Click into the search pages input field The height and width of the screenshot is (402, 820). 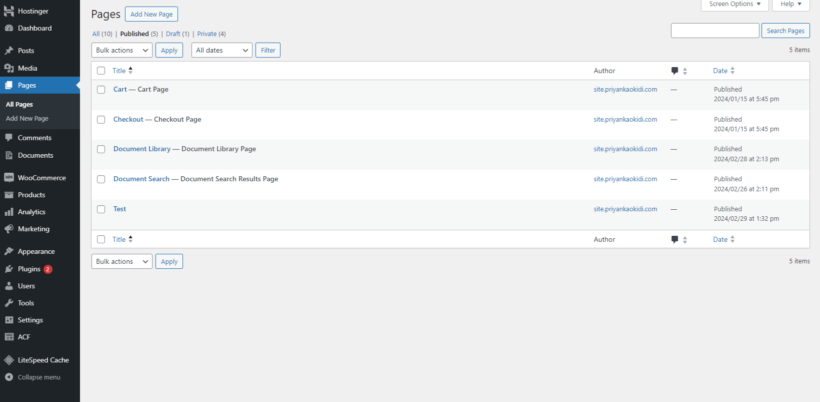click(715, 31)
